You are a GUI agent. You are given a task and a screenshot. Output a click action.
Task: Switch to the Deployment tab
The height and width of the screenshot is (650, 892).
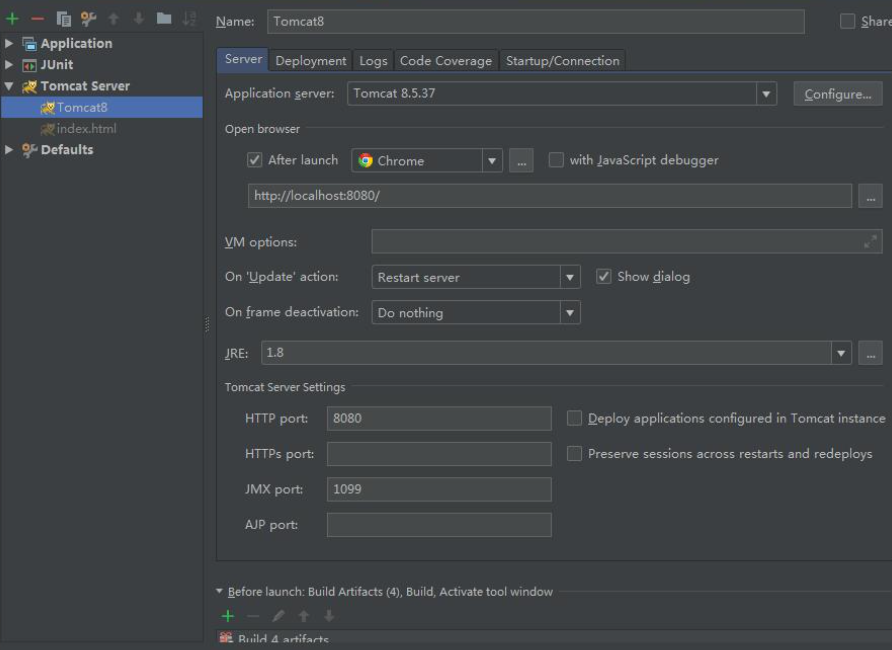[x=310, y=60]
